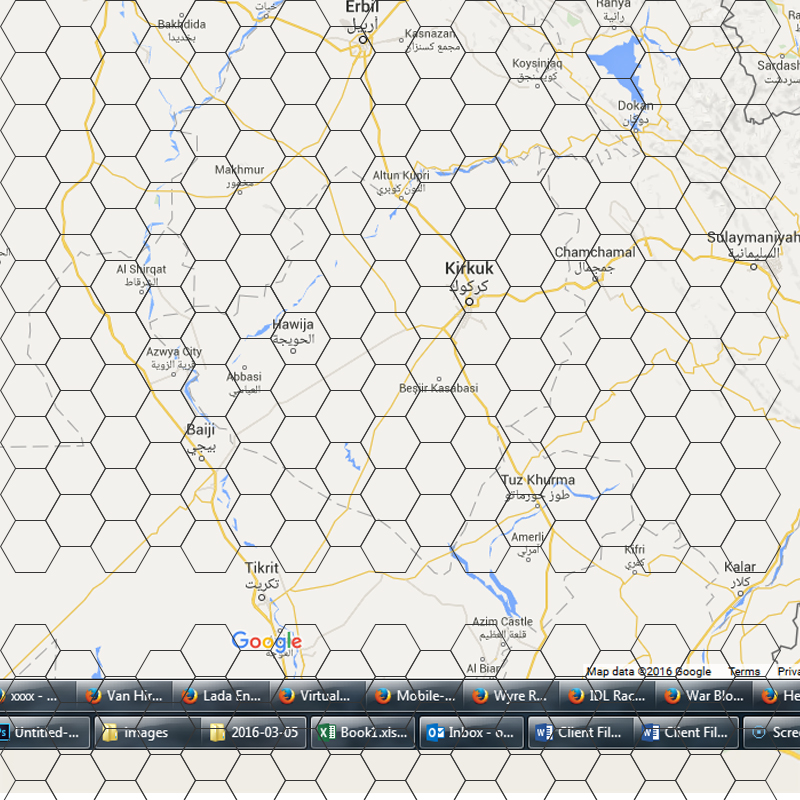This screenshot has height=800, width=800.
Task: Click the 'Koysinjaq' place label
Action: (537, 64)
